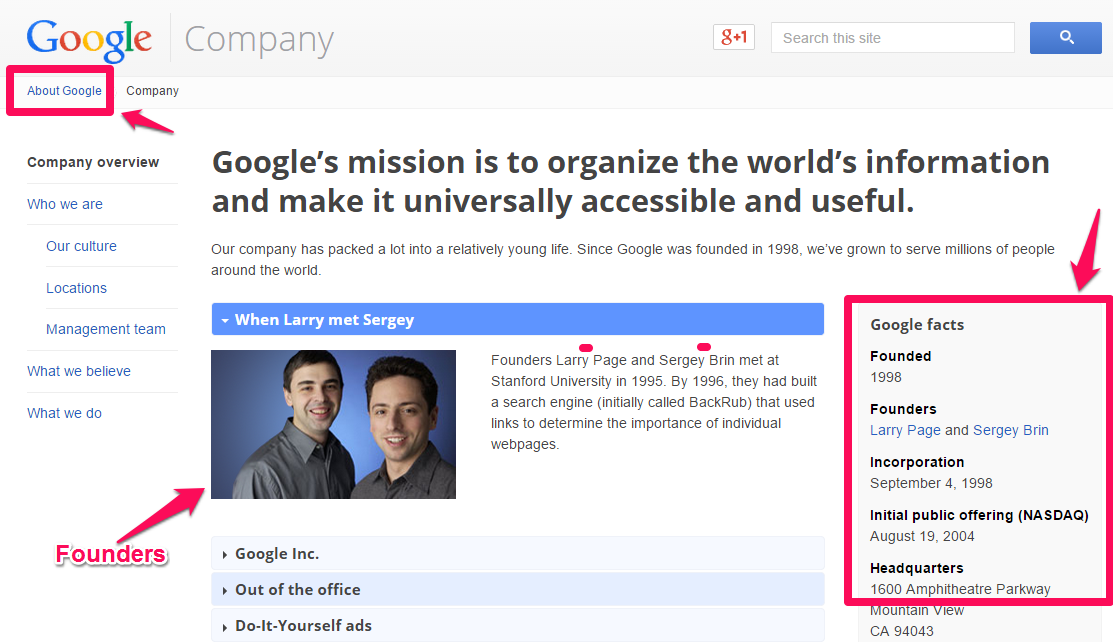1113x642 pixels.
Task: Open the Larry Page link in Google facts
Action: coord(905,430)
